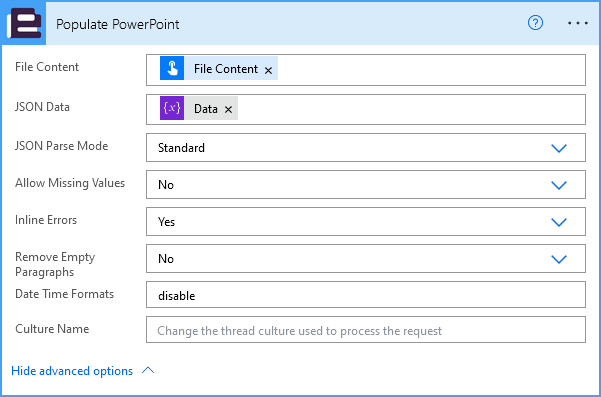Remove the Data variable token
This screenshot has width=601, height=397.
(x=228, y=110)
